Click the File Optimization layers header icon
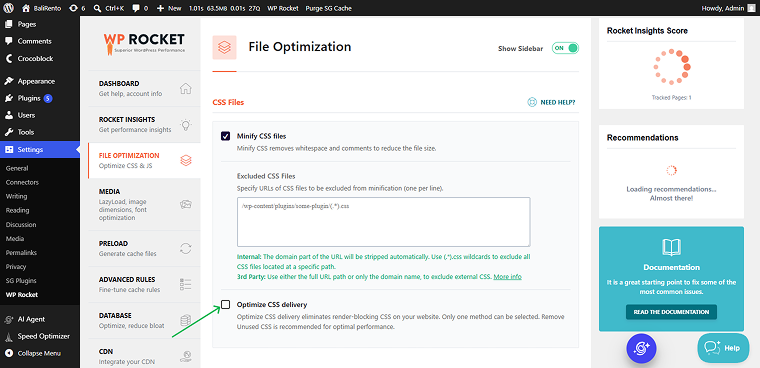The width and height of the screenshot is (760, 368). 224,47
